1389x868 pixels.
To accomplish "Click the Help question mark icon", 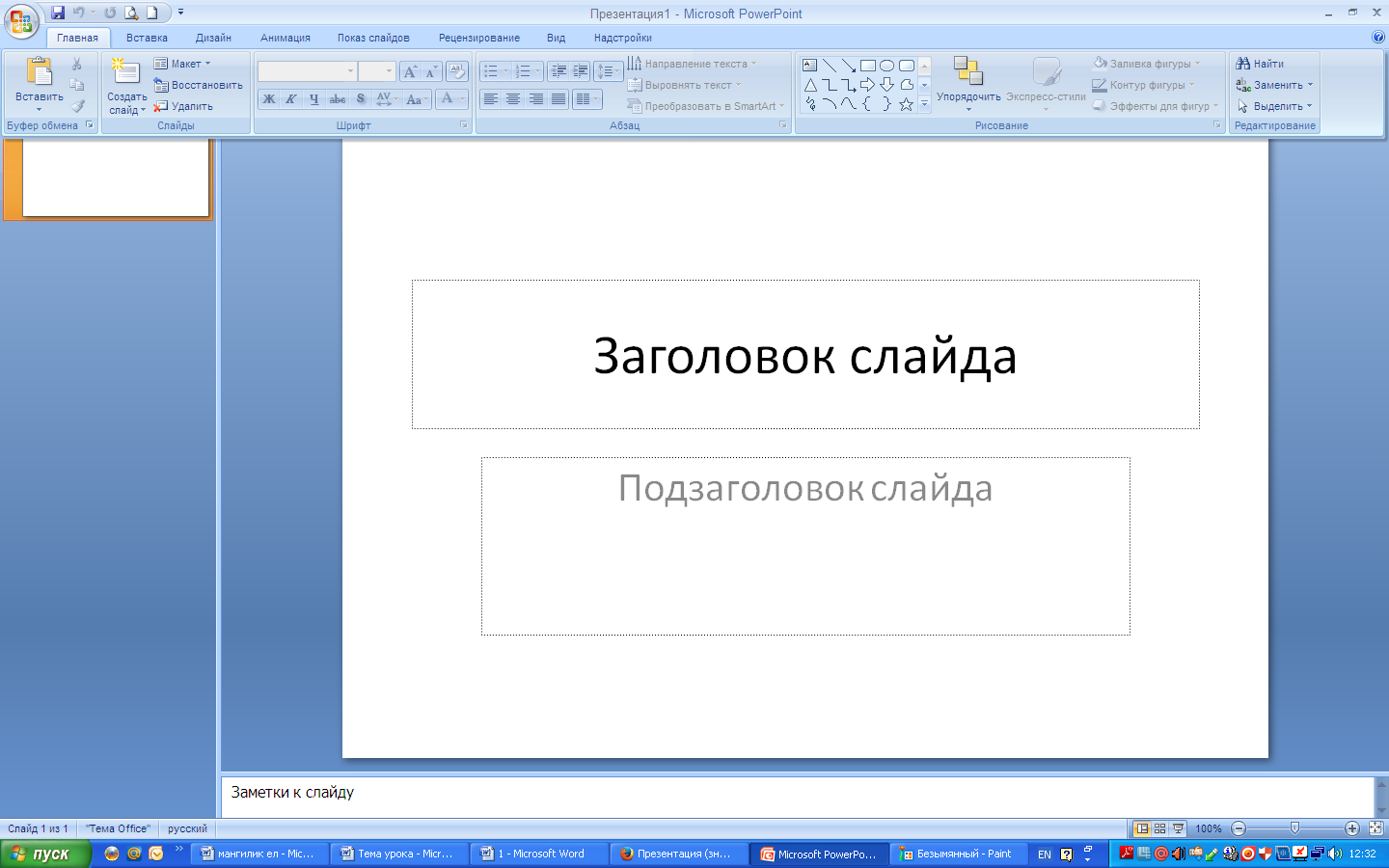I will 1377,37.
